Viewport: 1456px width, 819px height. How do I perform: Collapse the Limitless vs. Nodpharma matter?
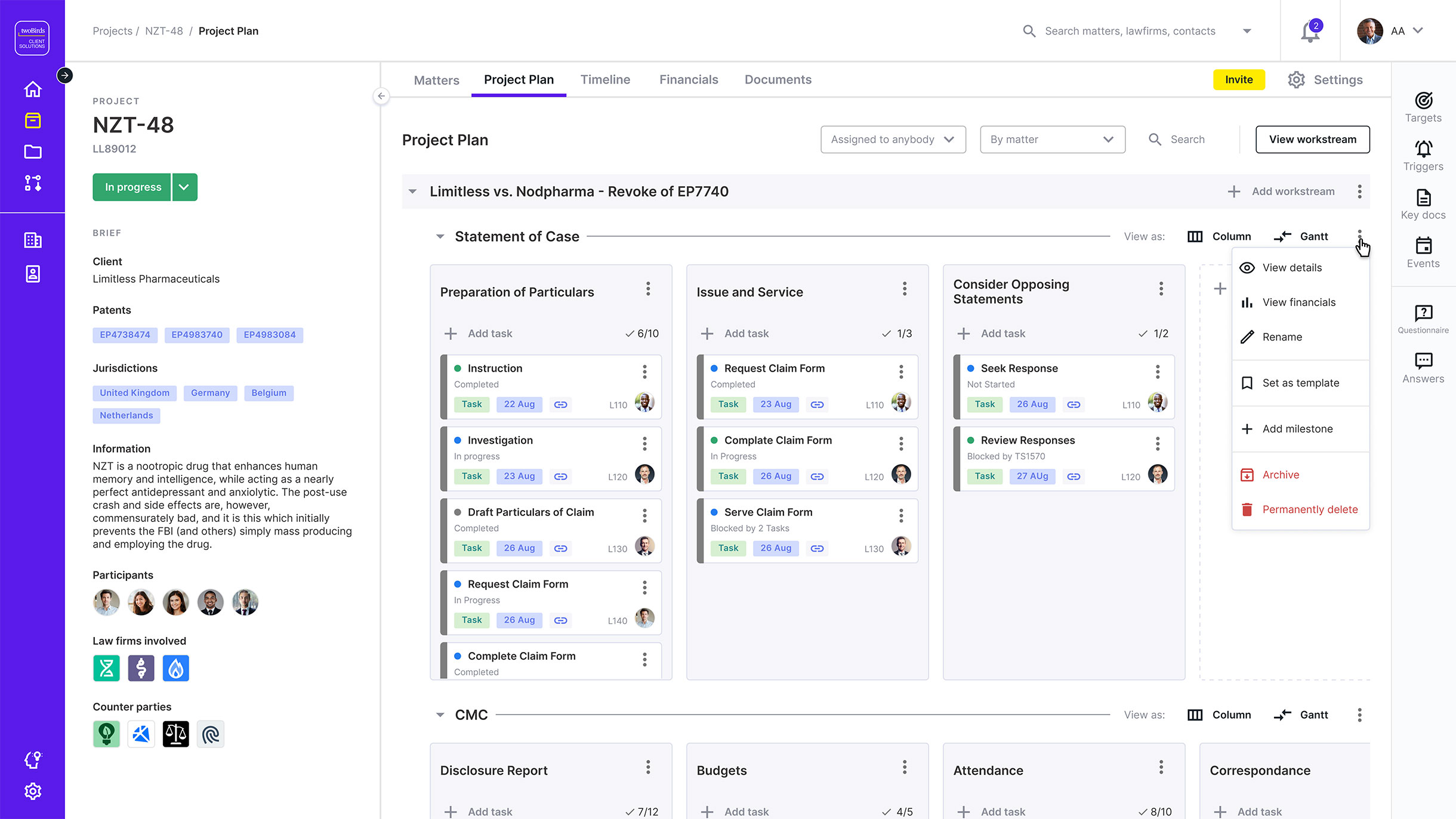click(x=412, y=191)
